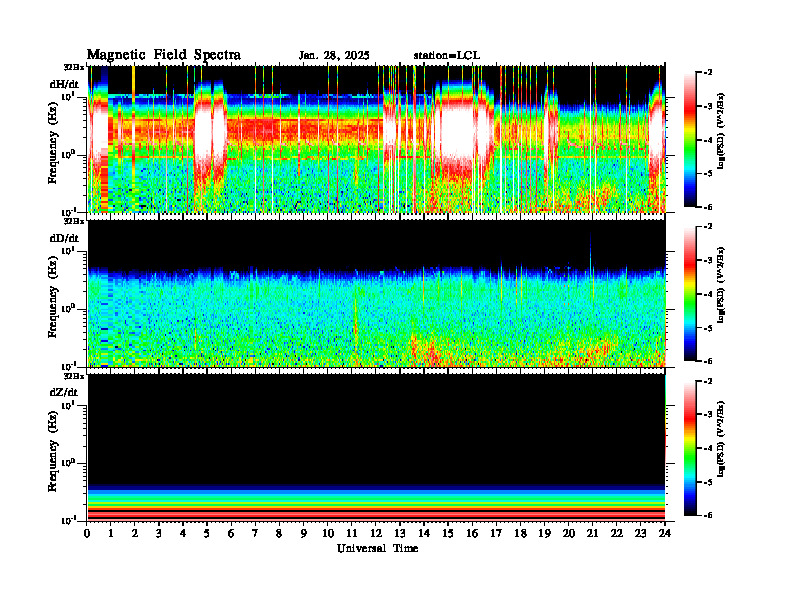
Task: Click the dH/dt panel colorbar
Action: point(690,140)
